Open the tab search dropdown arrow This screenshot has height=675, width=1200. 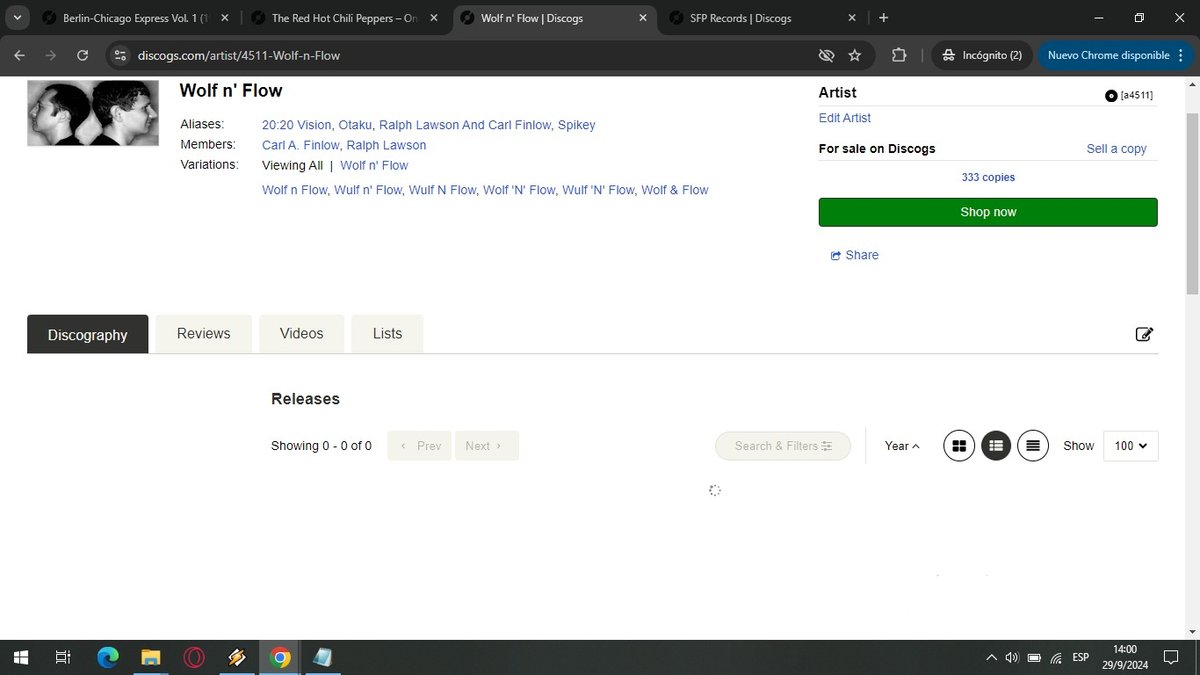(x=18, y=17)
